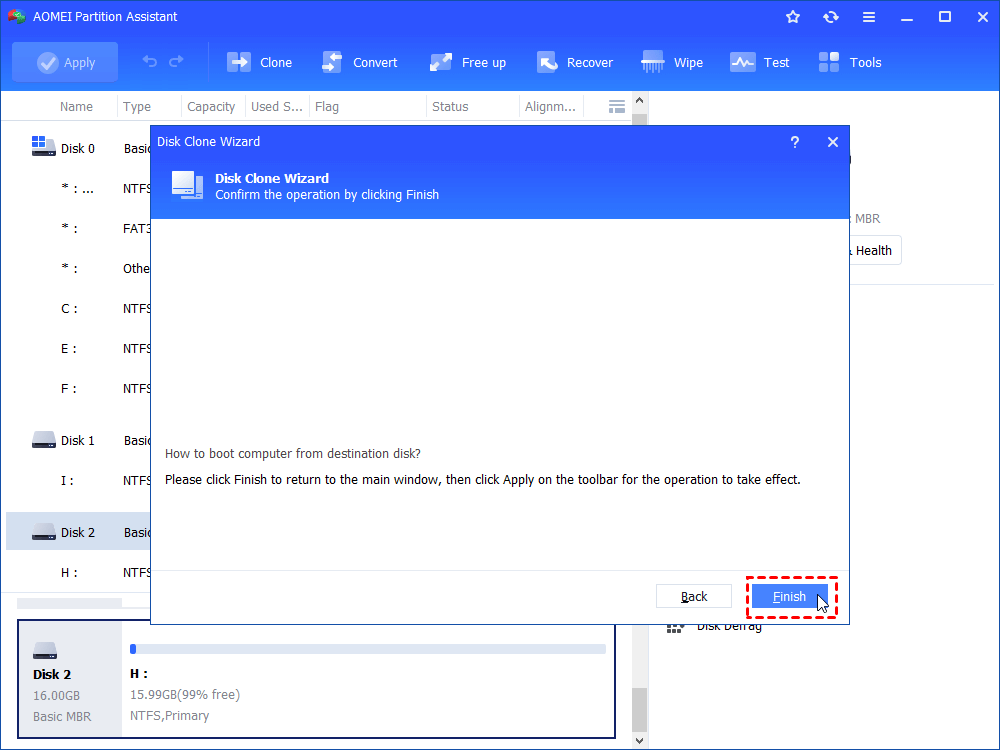Click text 'How to boot computer from destination disk?'

pos(293,454)
